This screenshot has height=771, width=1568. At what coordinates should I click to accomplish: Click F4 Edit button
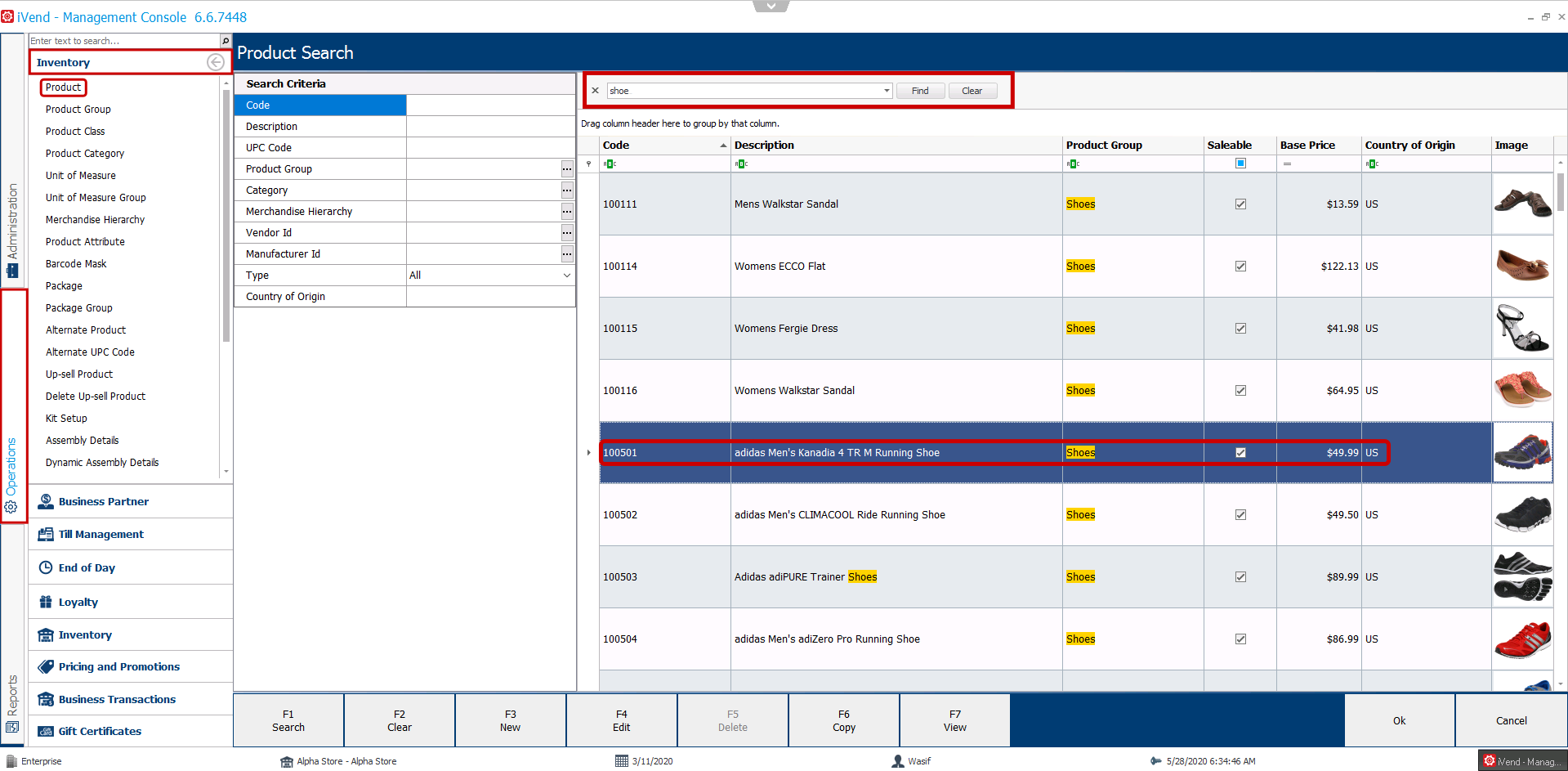[x=622, y=720]
